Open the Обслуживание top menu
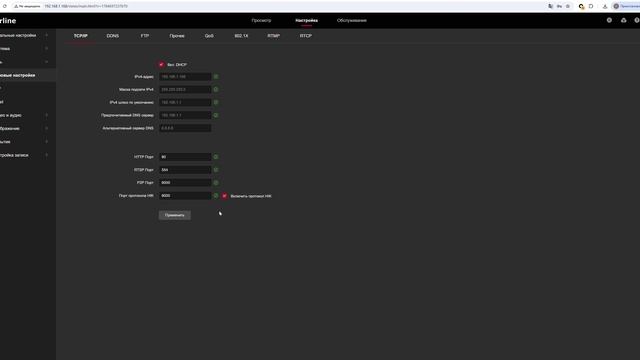640x360 pixels. [352, 20]
